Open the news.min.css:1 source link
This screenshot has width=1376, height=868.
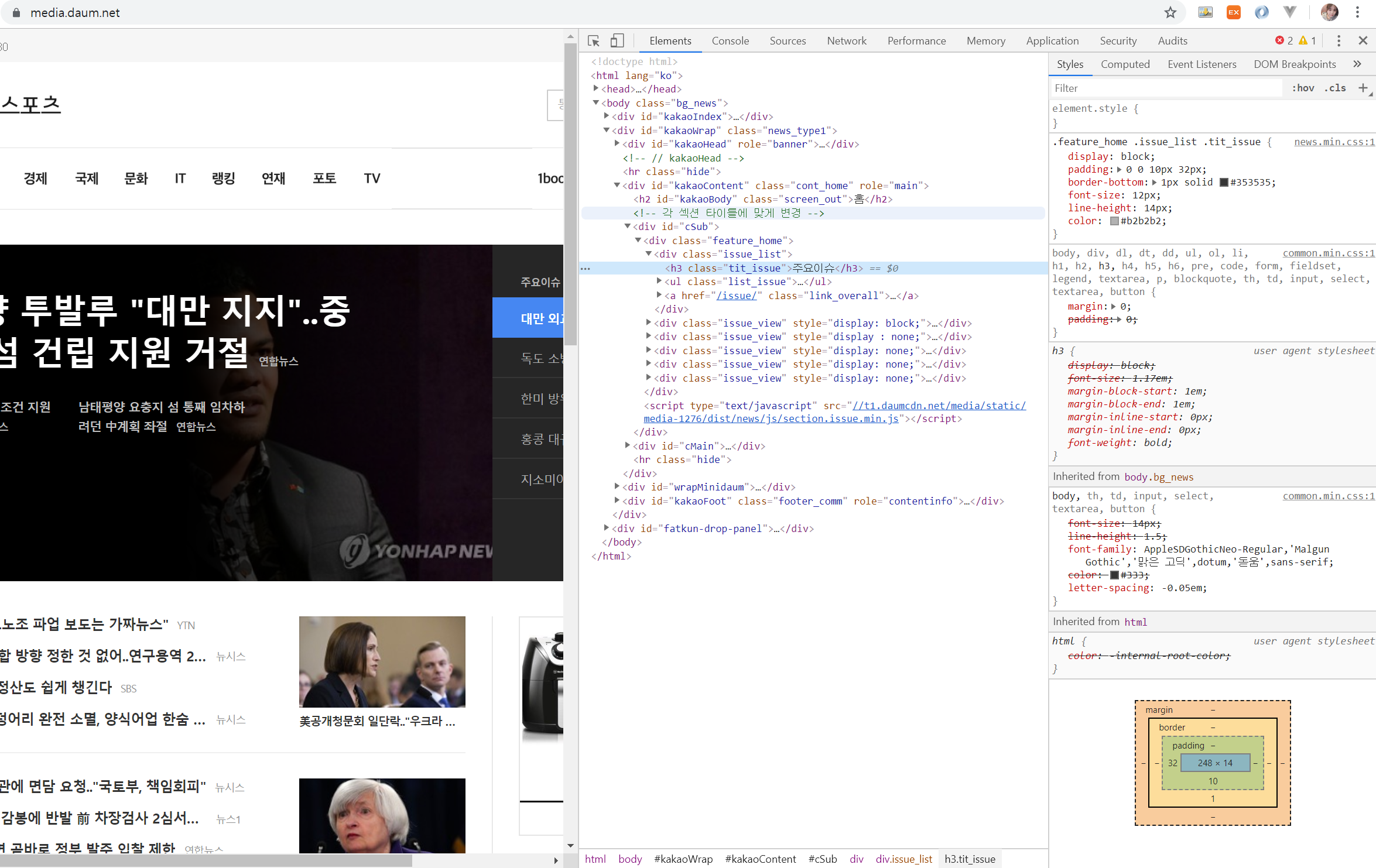[x=1333, y=142]
